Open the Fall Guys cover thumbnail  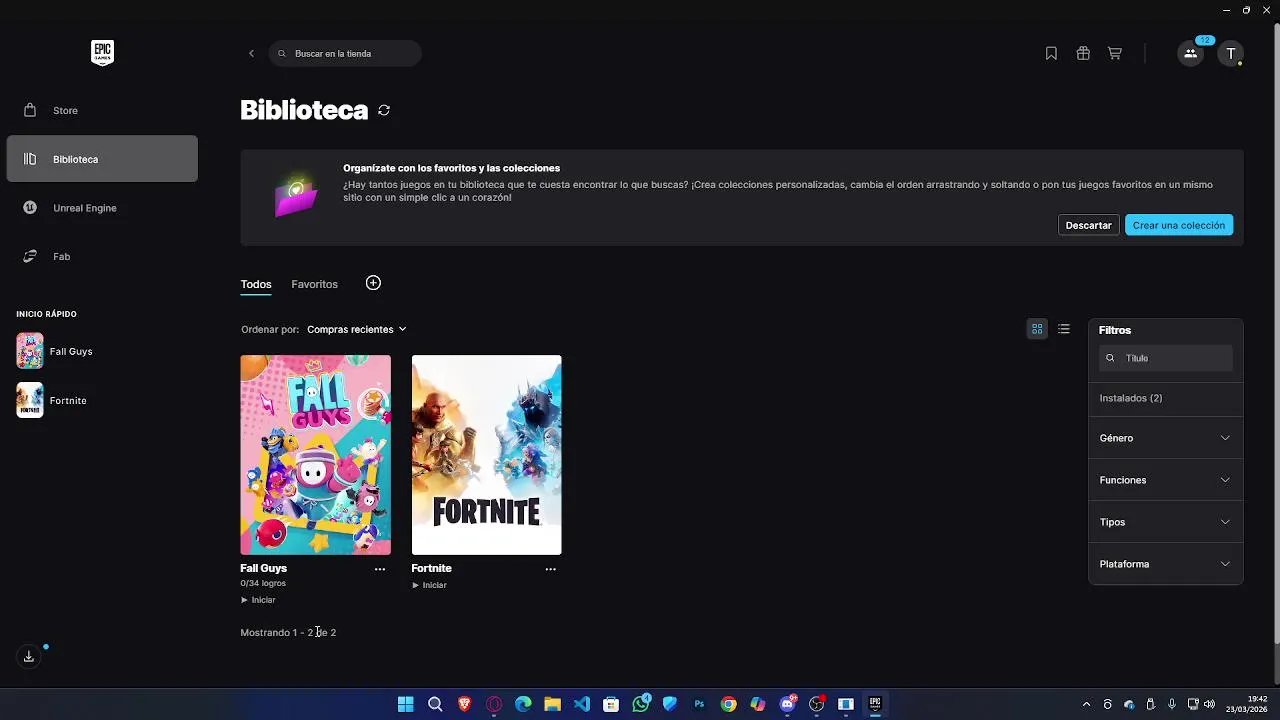point(315,455)
